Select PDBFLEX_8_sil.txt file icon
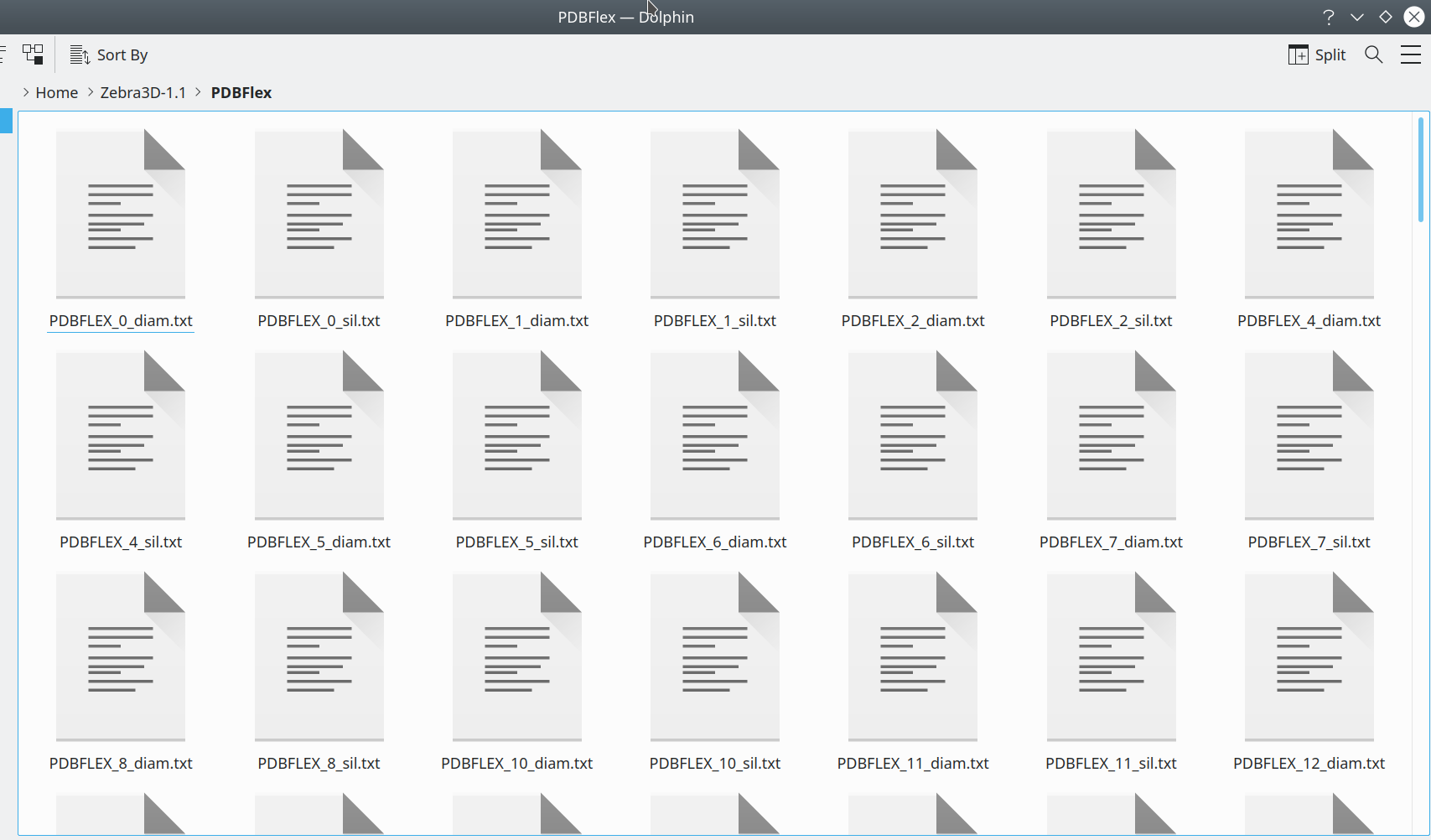 (319, 656)
